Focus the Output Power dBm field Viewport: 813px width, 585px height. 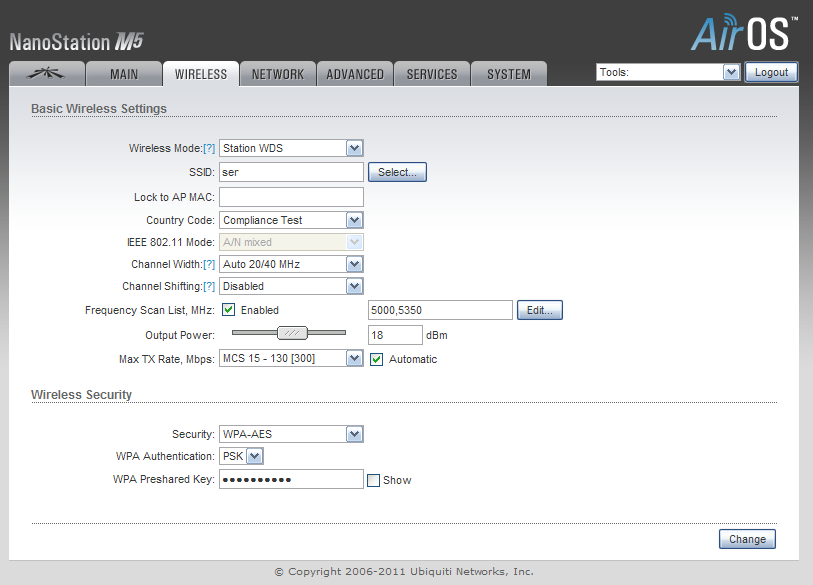[x=395, y=335]
